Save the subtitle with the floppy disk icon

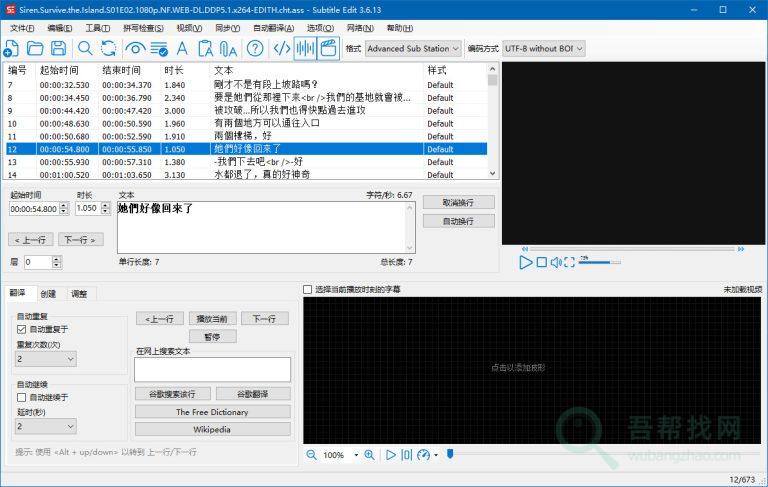pos(58,48)
